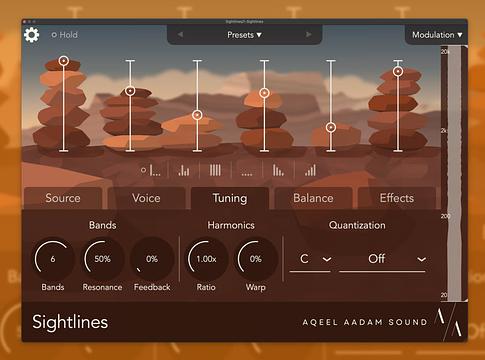Open the Effects tab
The width and height of the screenshot is (485, 360).
(397, 198)
